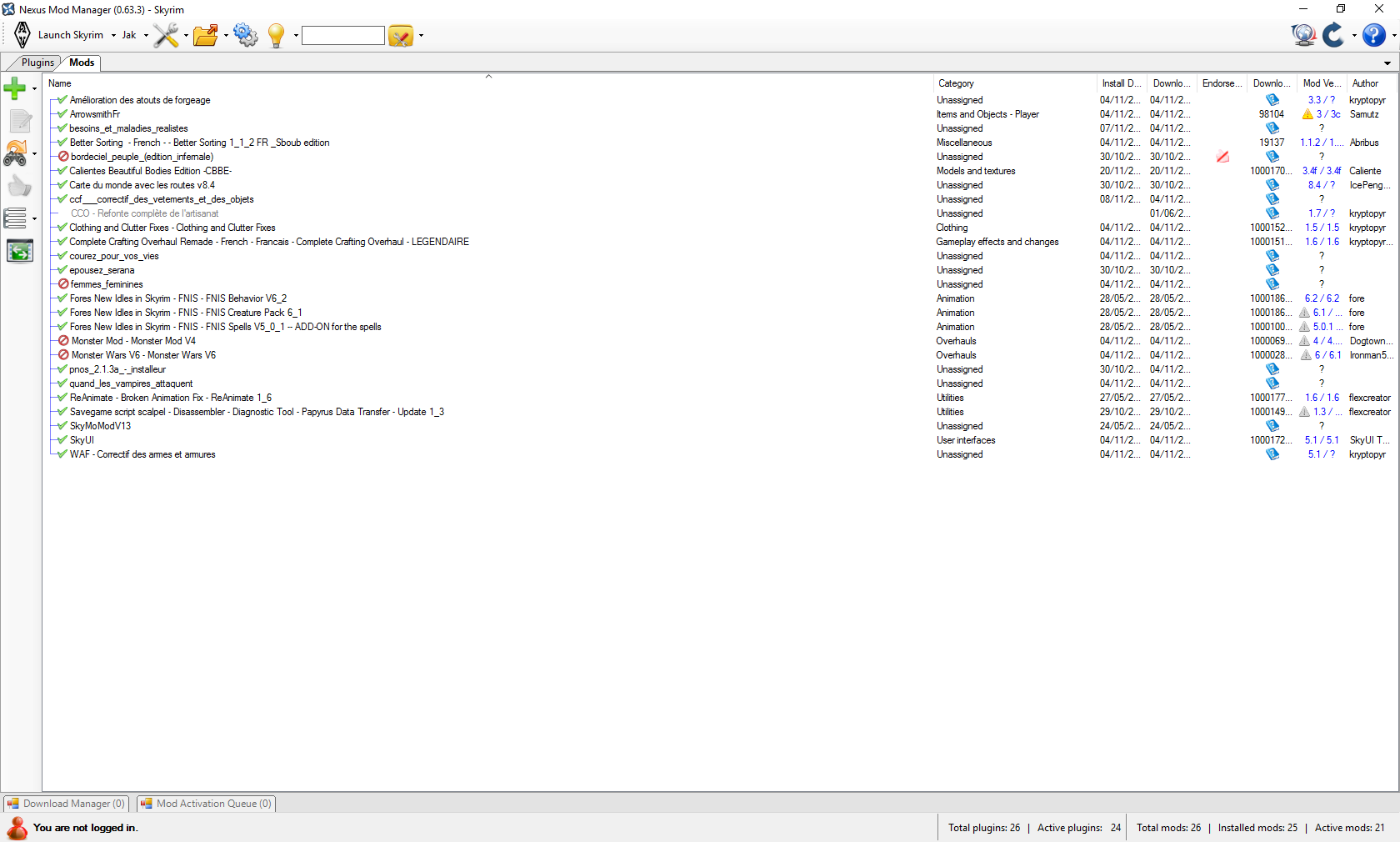1400x842 pixels.
Task: Open the wrench and screwdriver tools menu
Action: pyautogui.click(x=166, y=35)
